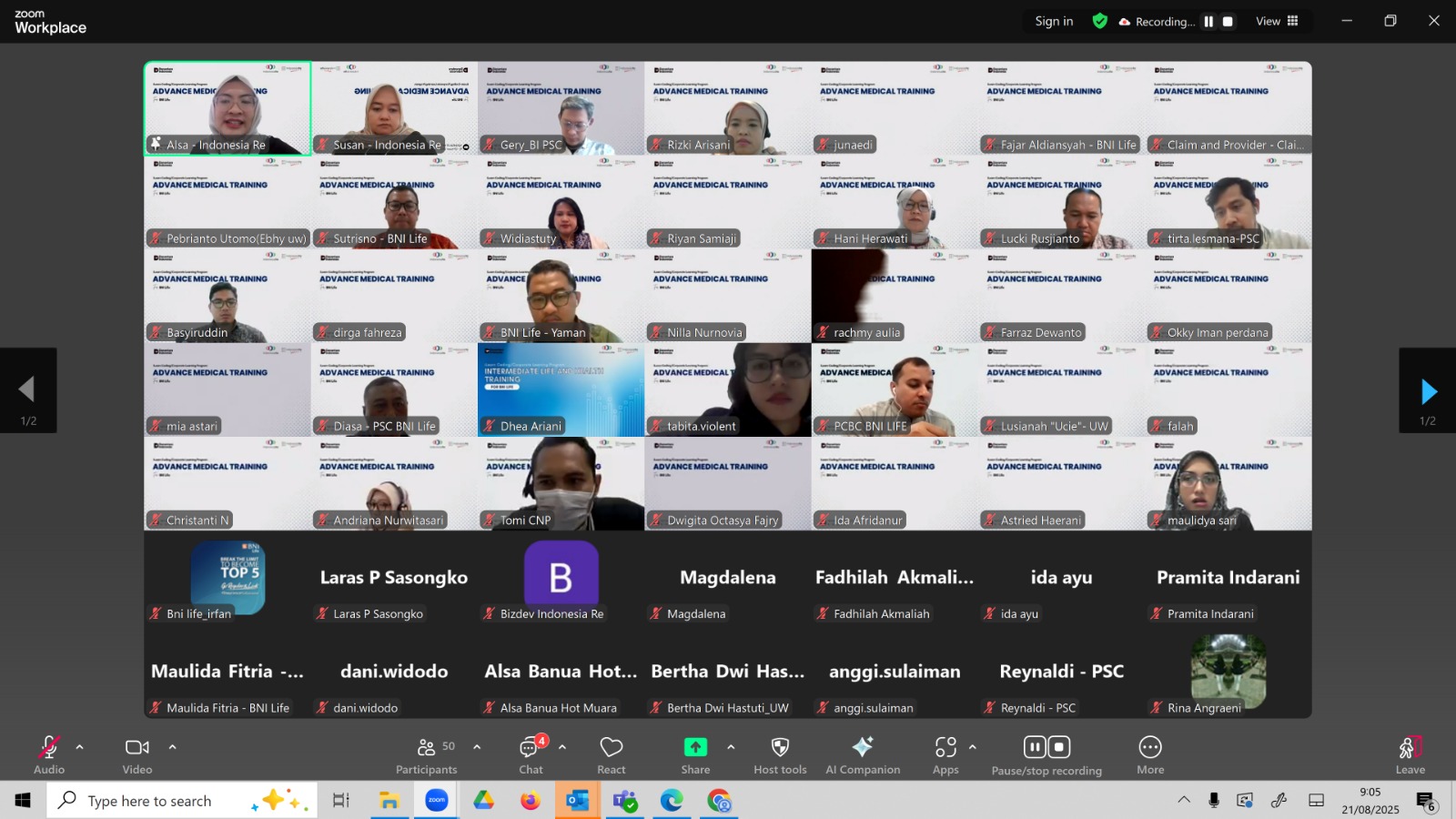Expand video options arrow
This screenshot has width=1456, height=819.
pyautogui.click(x=172, y=747)
